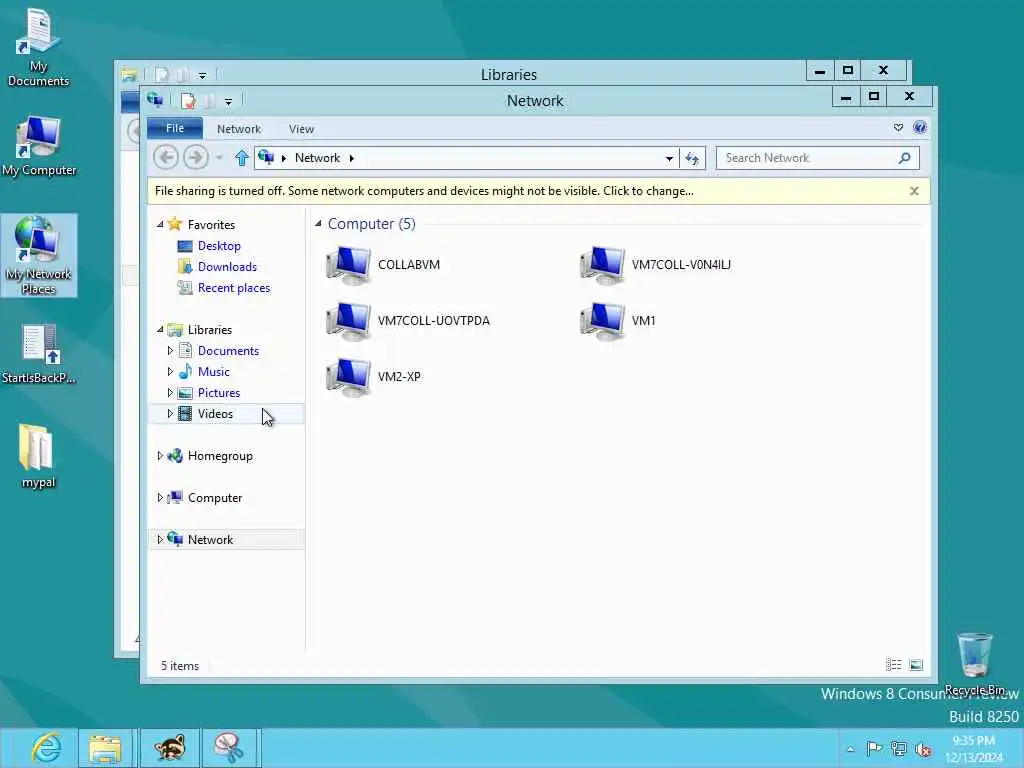Screen dimensions: 1024x768
Task: Open the raccoon app on taskbar
Action: pyautogui.click(x=170, y=748)
